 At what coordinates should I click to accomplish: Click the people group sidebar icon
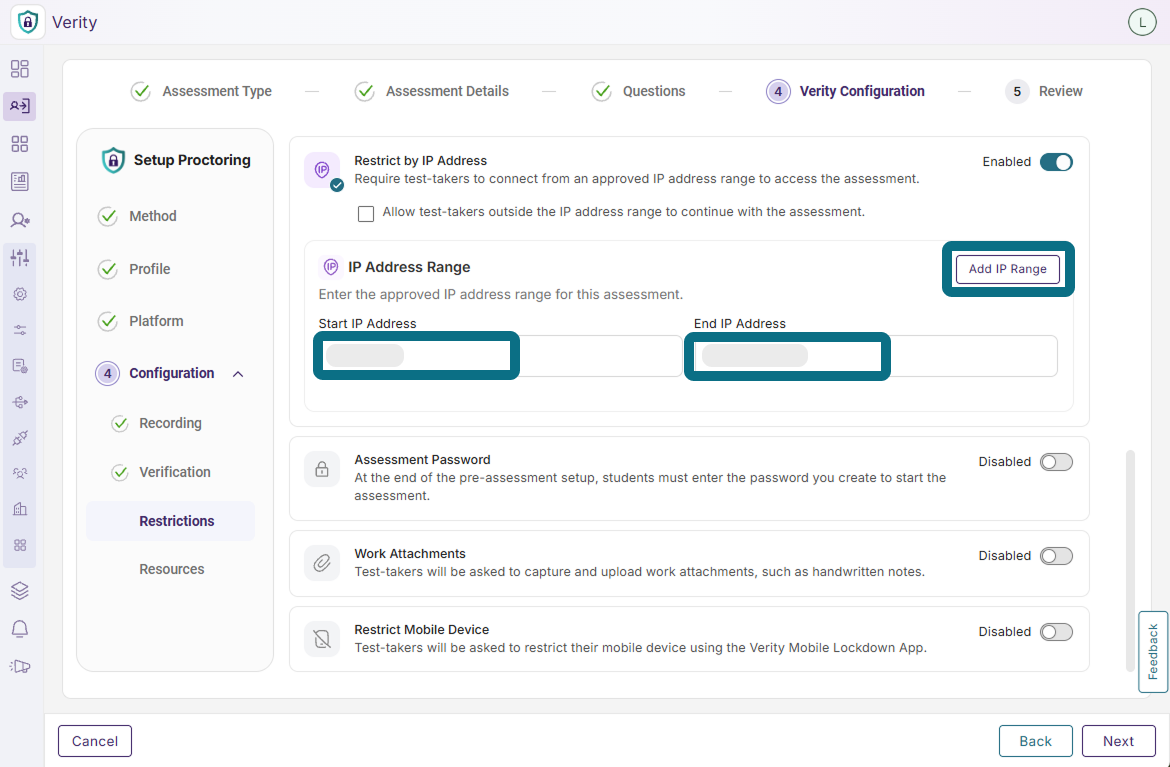click(20, 473)
